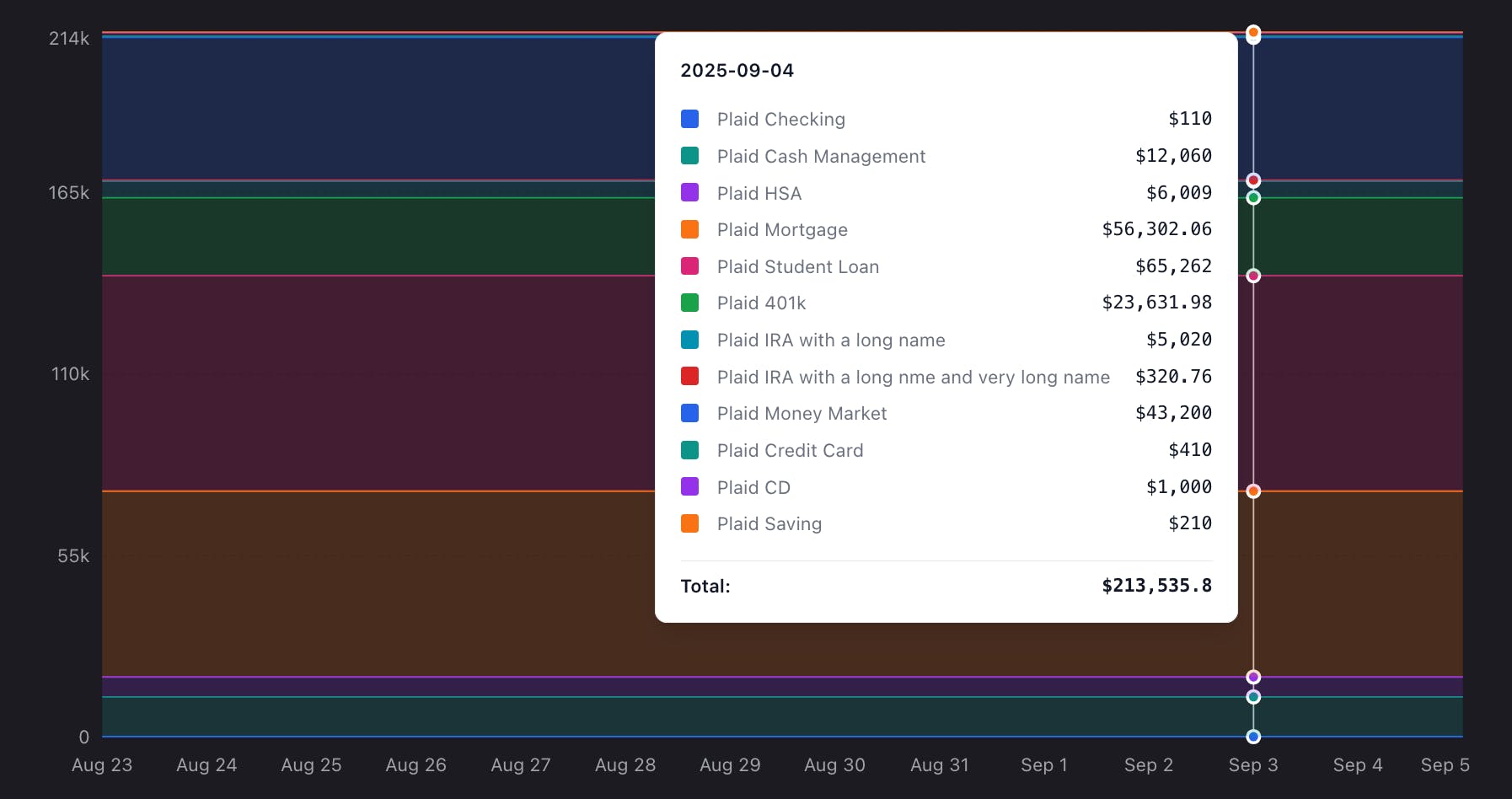Click the purple Plaid HSA color swatch

(689, 192)
